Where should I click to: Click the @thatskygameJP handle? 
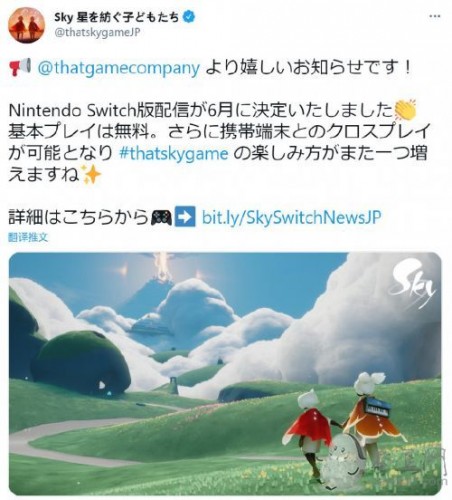tap(97, 33)
